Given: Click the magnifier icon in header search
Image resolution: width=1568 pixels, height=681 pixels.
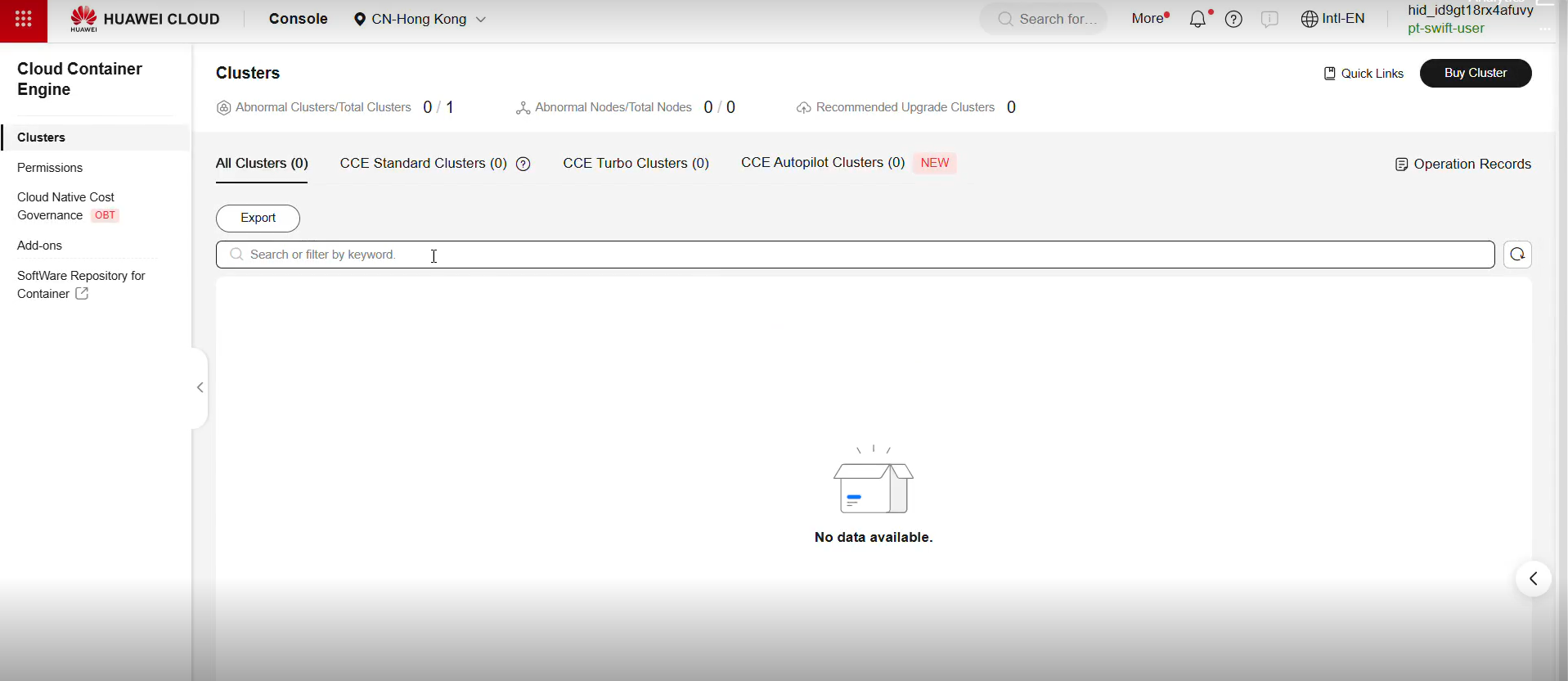Looking at the screenshot, I should coord(1006,19).
